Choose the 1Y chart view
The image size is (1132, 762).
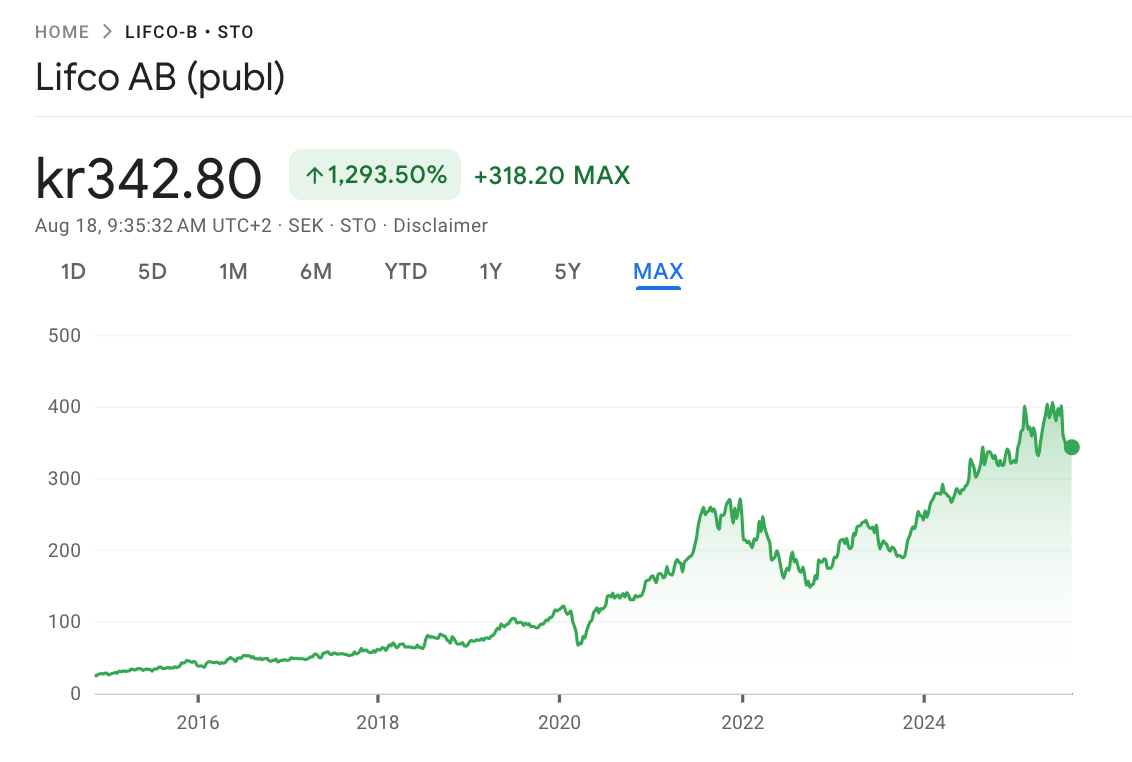pyautogui.click(x=490, y=271)
